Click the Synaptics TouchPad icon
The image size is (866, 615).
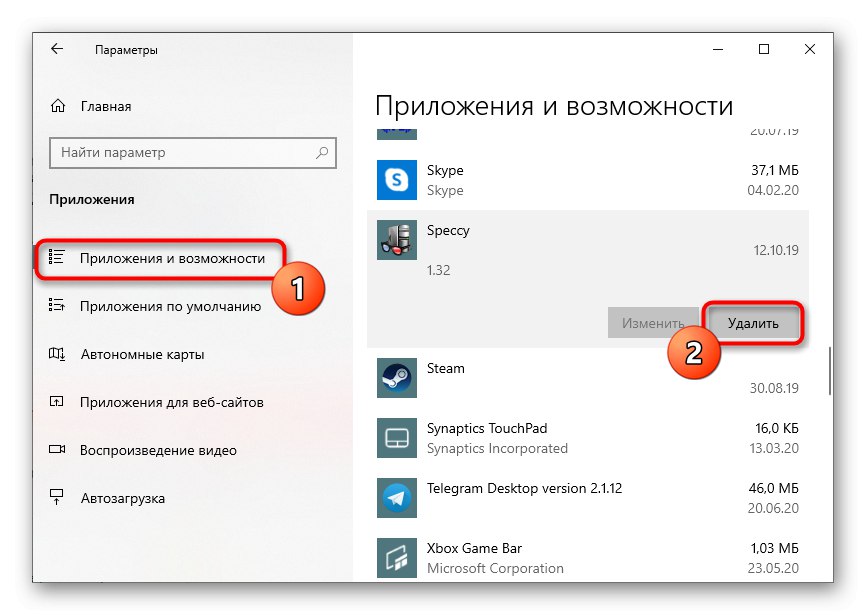tap(396, 438)
